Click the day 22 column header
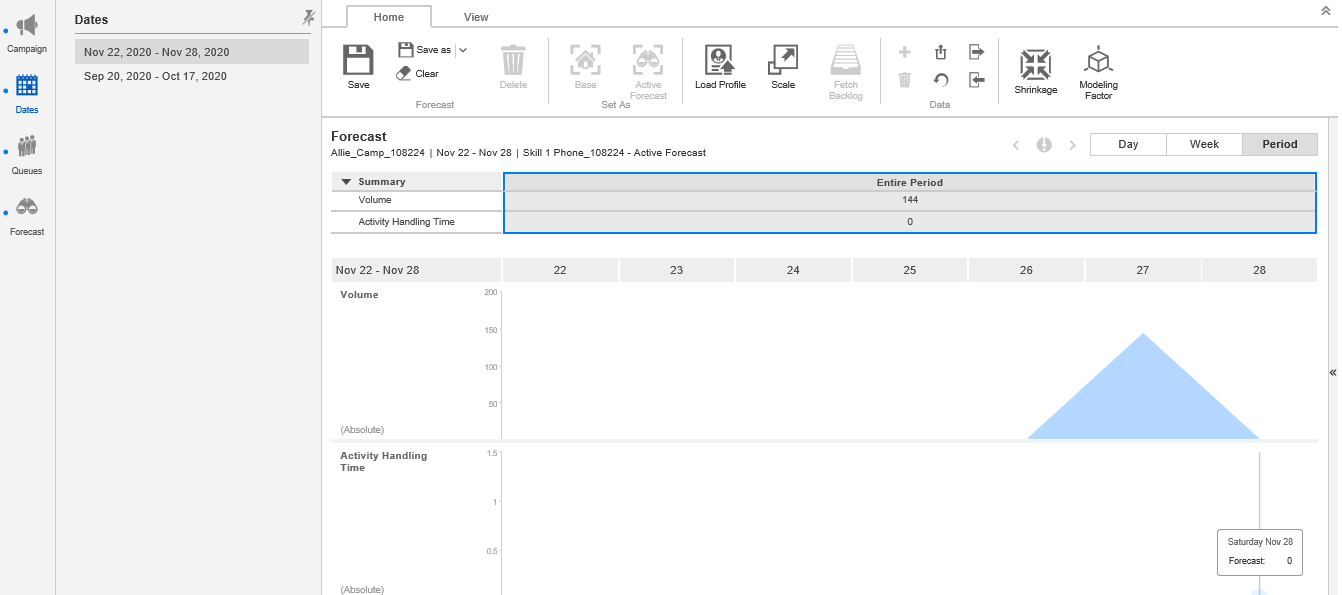 (560, 270)
